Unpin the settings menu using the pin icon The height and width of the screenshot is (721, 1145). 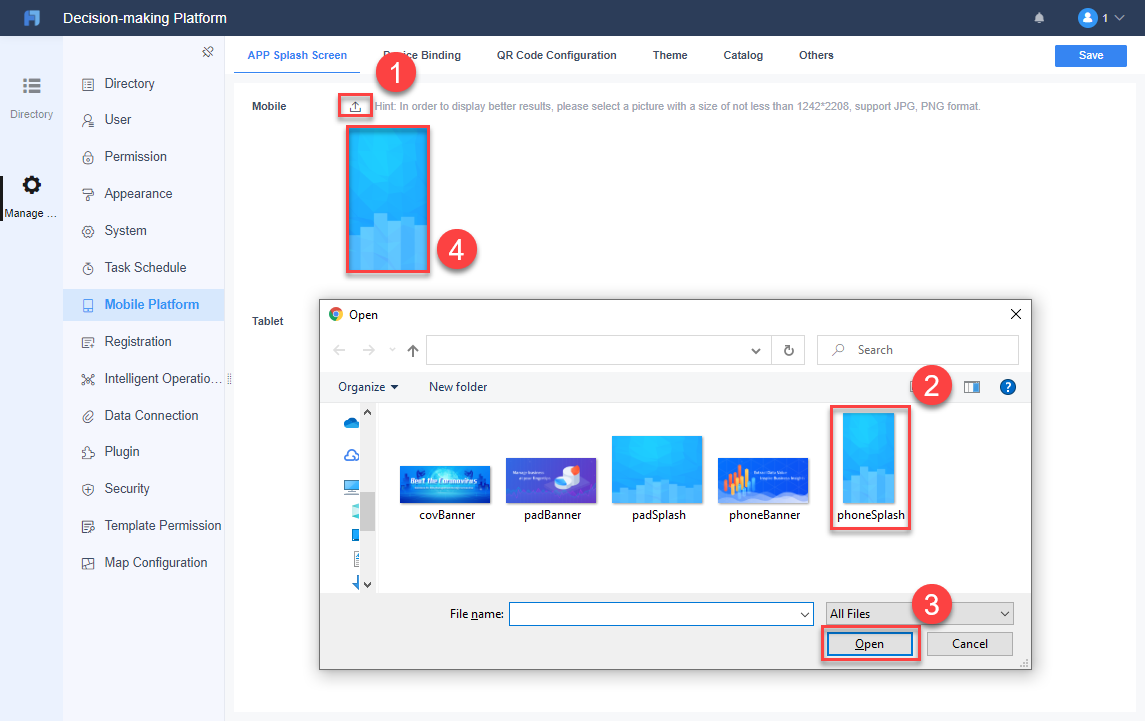click(208, 51)
